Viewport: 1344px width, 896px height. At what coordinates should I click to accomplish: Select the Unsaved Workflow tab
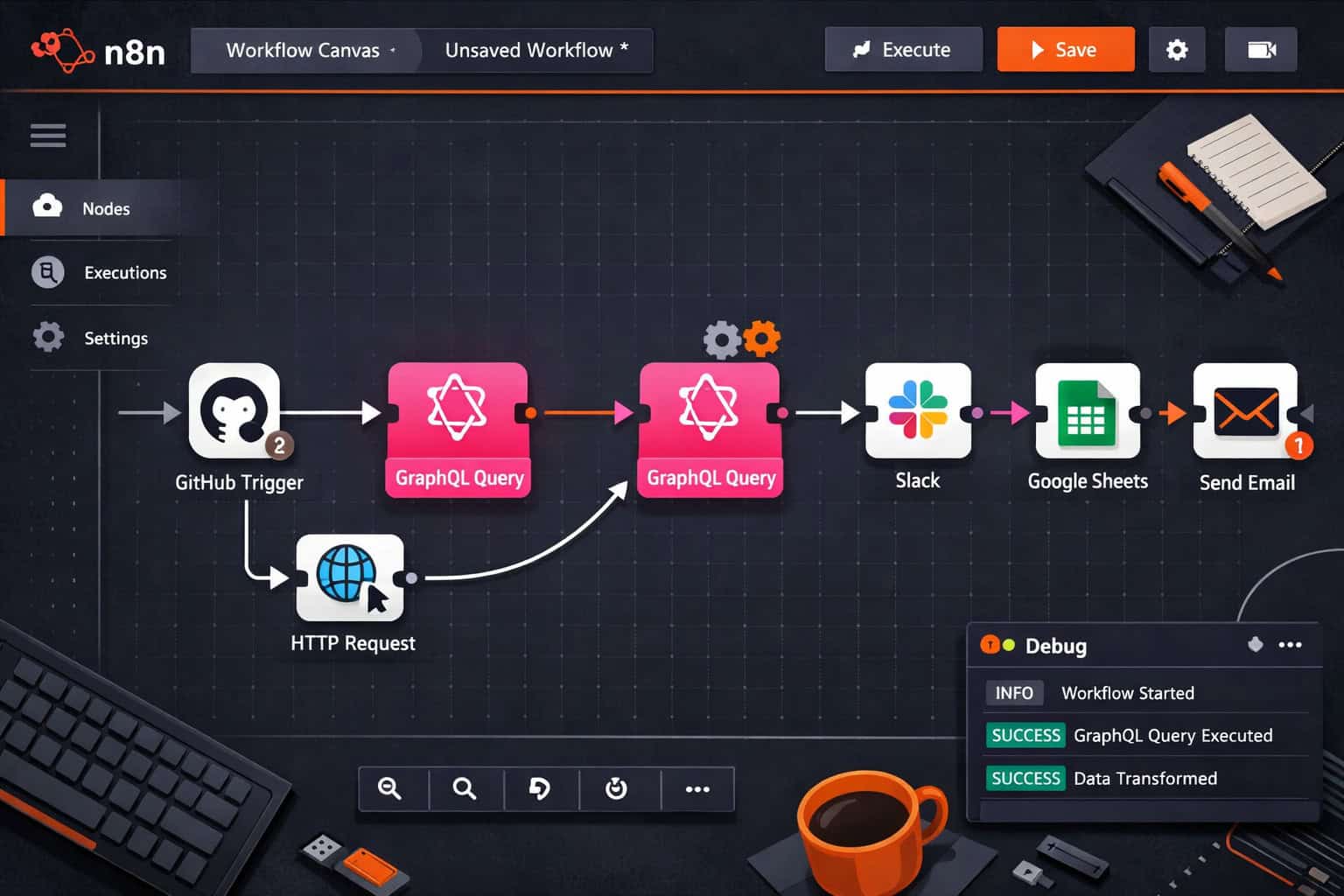536,50
